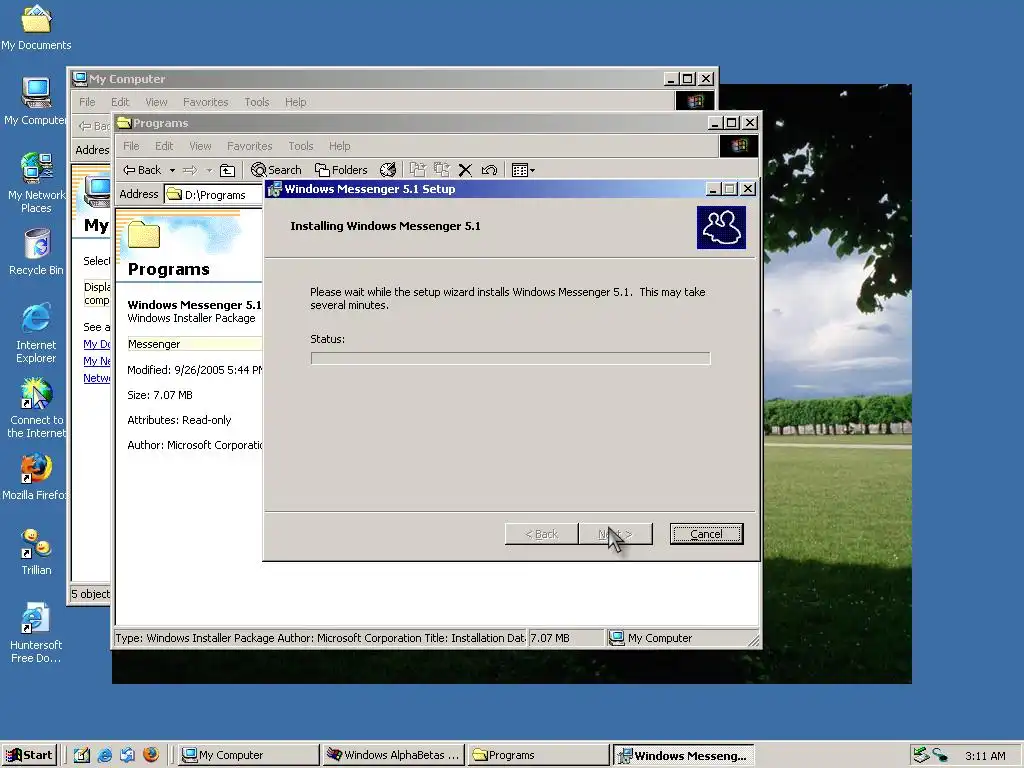Click 'Size: 7.07 MB' details text

click(x=160, y=395)
